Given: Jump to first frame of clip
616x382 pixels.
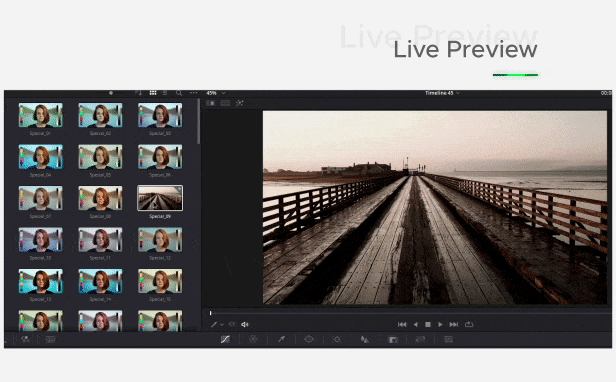Looking at the screenshot, I should point(402,325).
